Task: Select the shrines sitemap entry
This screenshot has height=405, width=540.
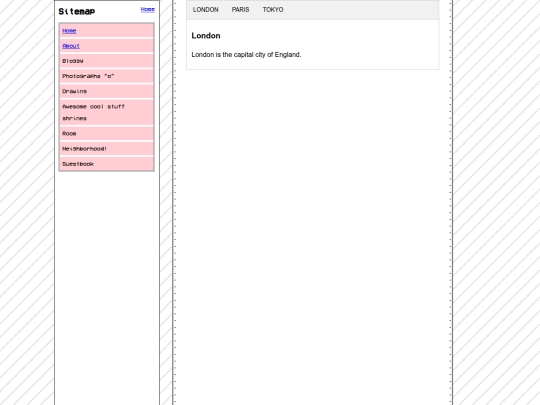Action: pyautogui.click(x=74, y=118)
